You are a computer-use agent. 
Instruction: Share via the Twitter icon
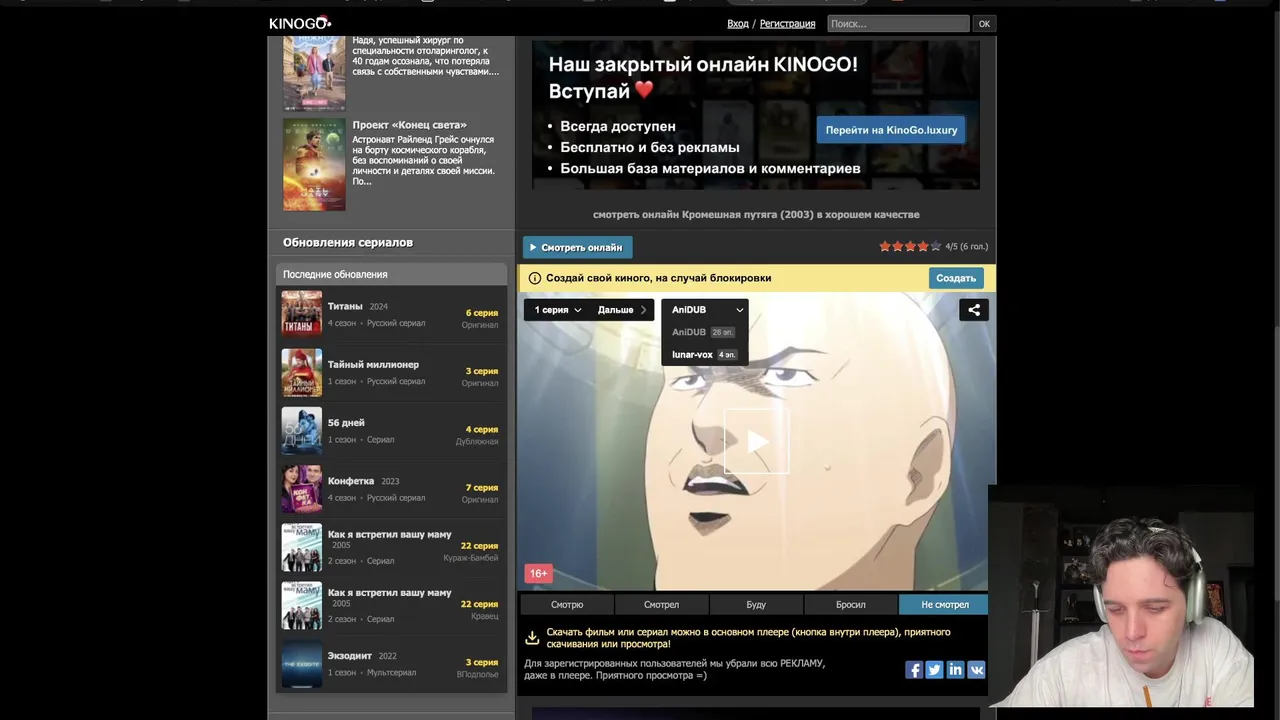(x=934, y=670)
